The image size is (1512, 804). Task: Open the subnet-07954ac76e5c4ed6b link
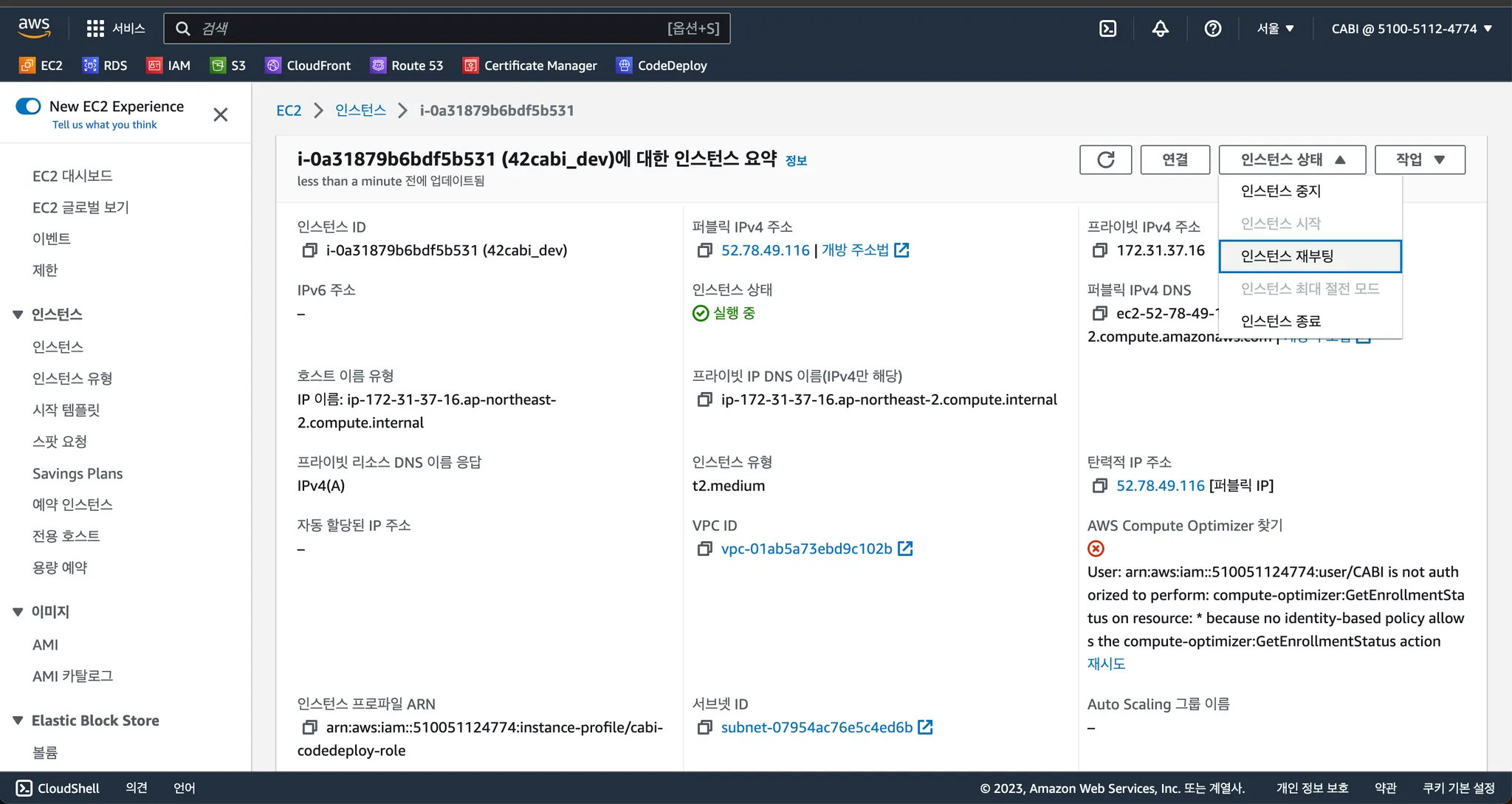tap(817, 727)
